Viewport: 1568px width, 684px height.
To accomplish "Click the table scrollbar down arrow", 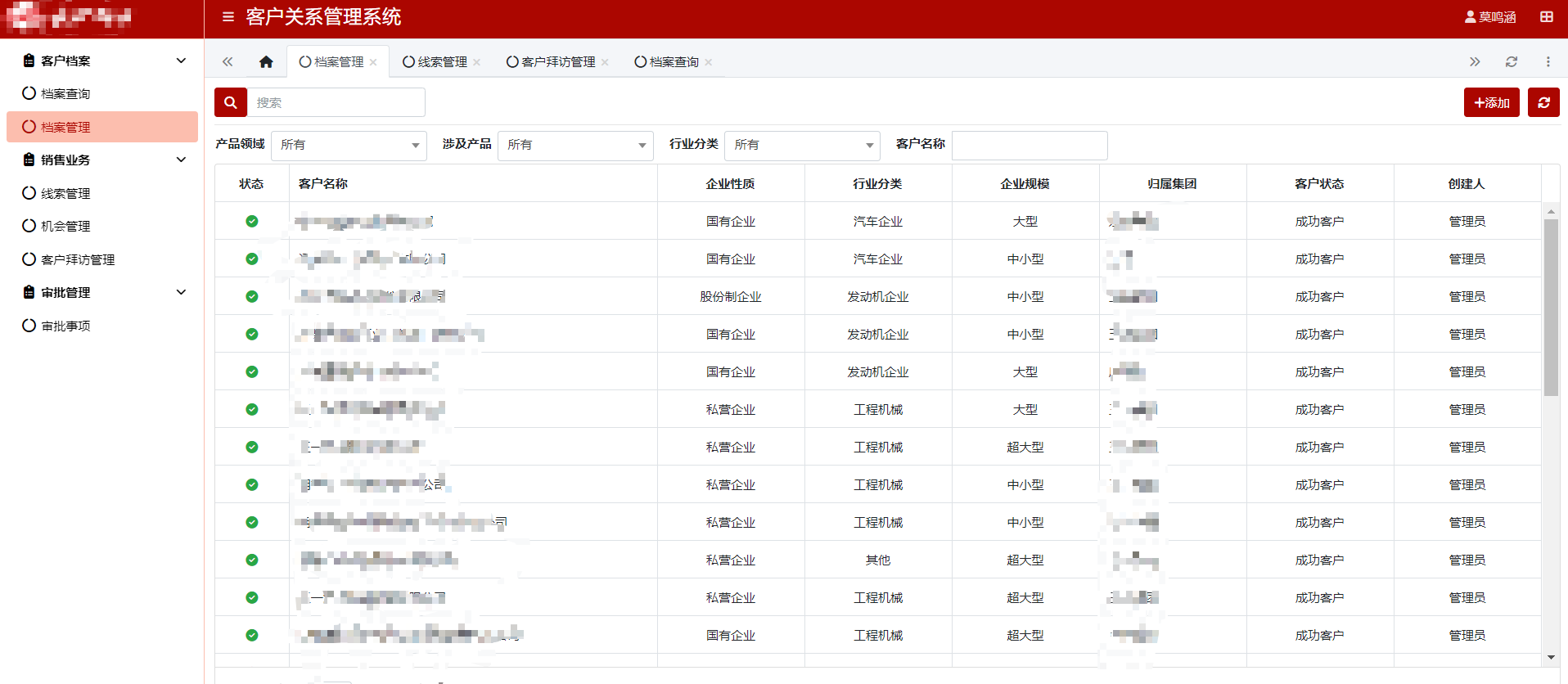I will point(1551,658).
